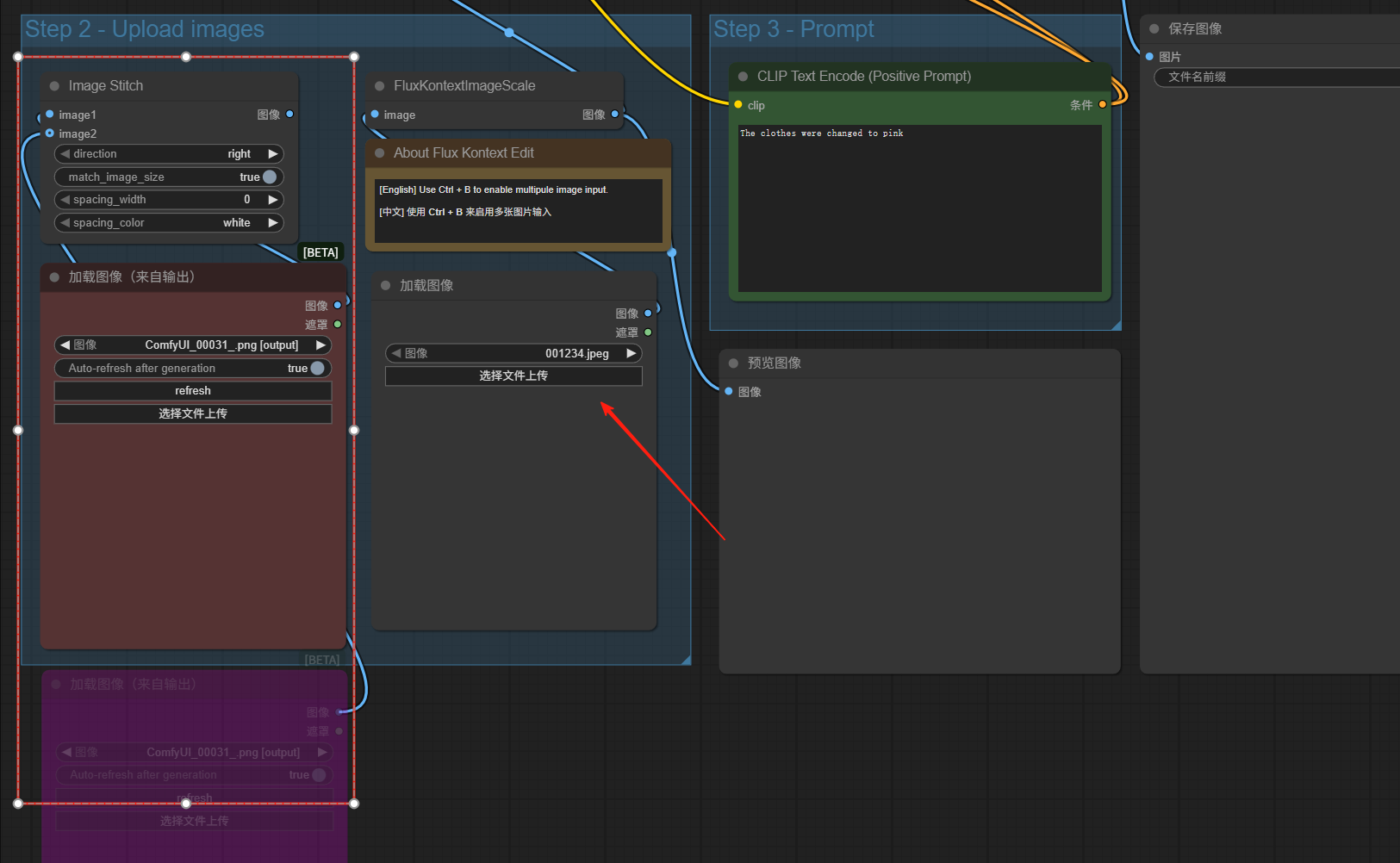Click 图像 output socket of Image Stitch
The width and height of the screenshot is (1400, 863).
[x=289, y=114]
